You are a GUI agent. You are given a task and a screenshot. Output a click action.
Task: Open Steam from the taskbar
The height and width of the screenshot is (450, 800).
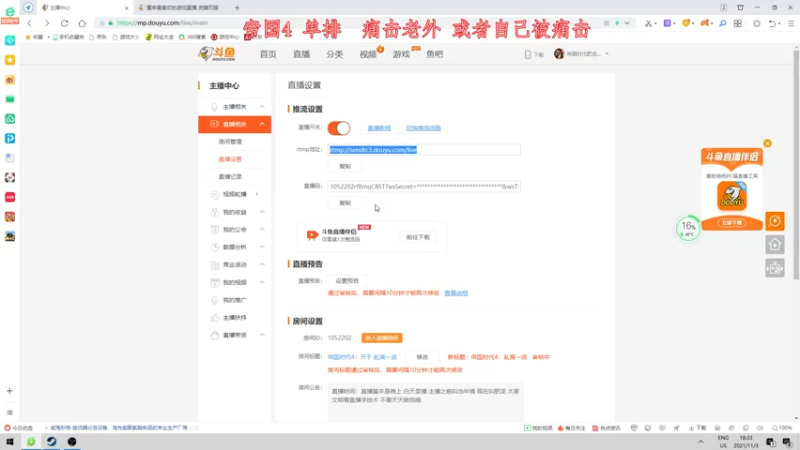pyautogui.click(x=52, y=442)
